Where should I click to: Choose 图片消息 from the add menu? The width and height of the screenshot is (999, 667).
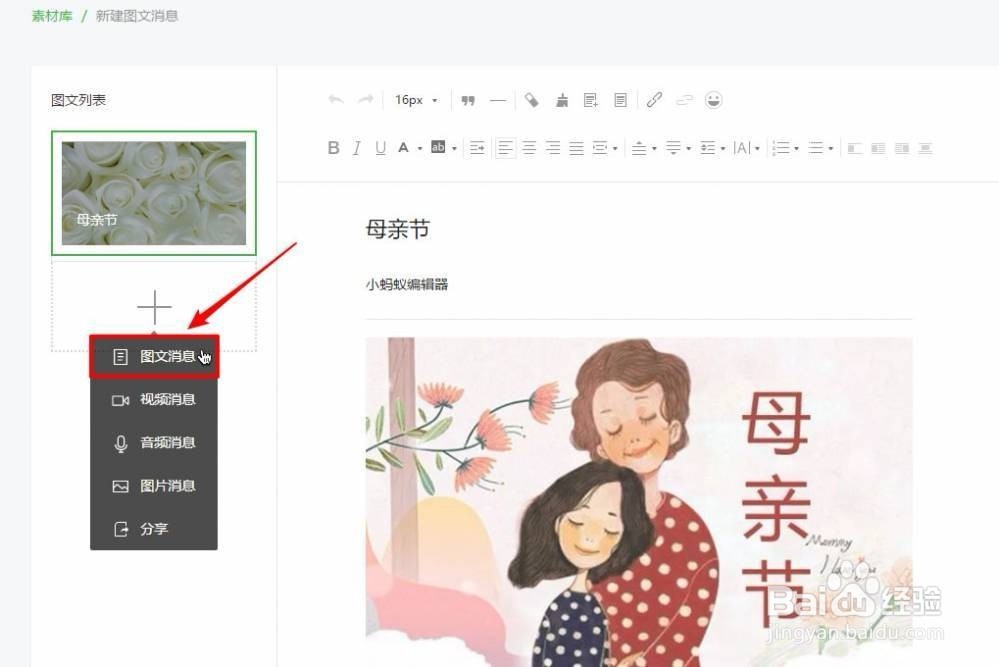(x=154, y=485)
